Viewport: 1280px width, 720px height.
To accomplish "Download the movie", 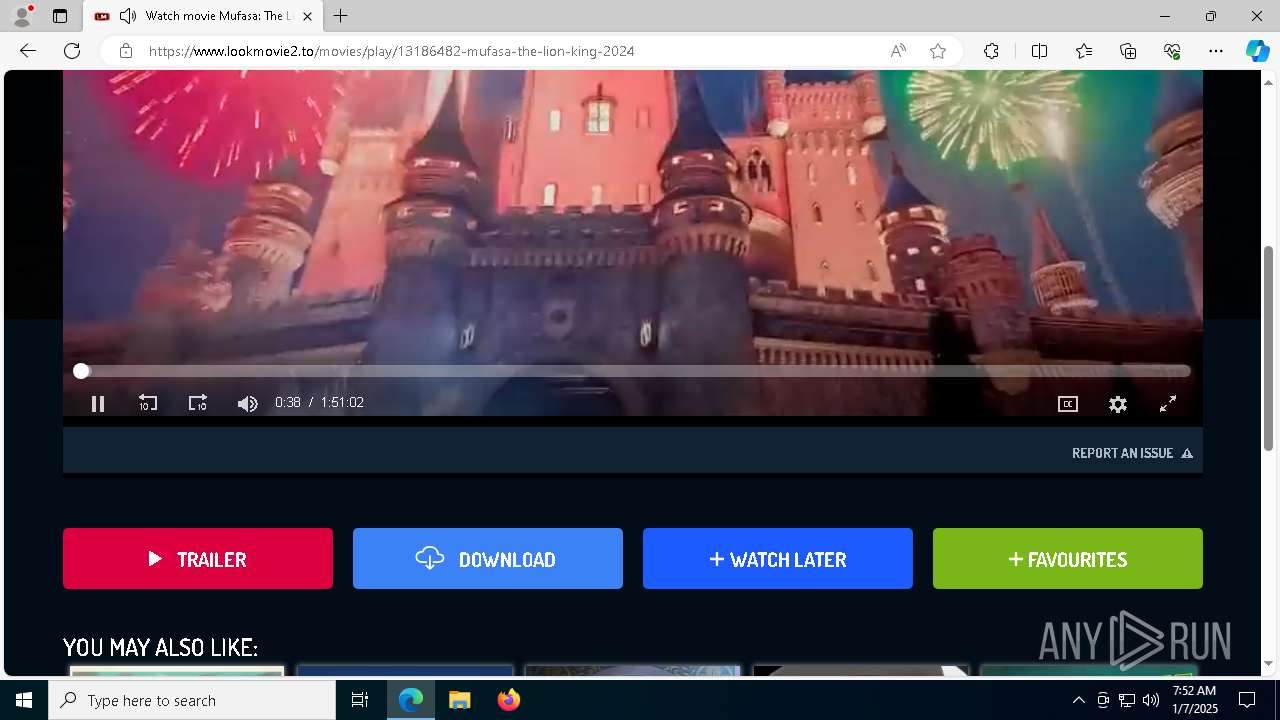I will pyautogui.click(x=488, y=559).
